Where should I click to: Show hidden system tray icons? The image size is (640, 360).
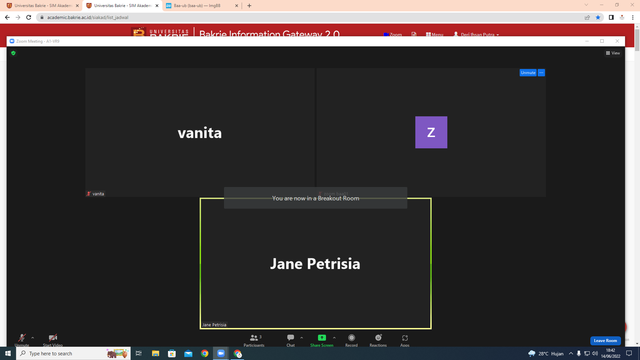coord(571,353)
